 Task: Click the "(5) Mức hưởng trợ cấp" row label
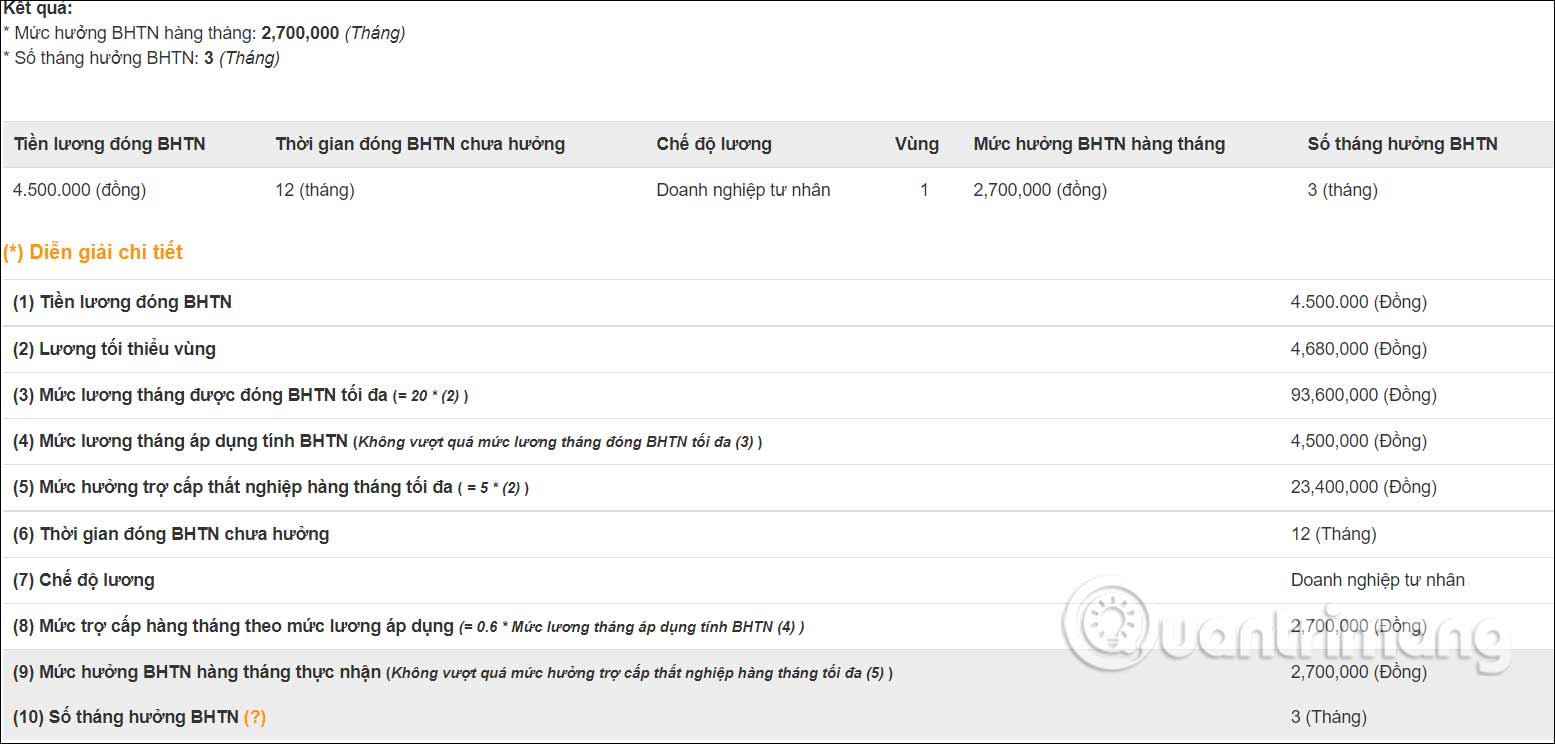(233, 487)
